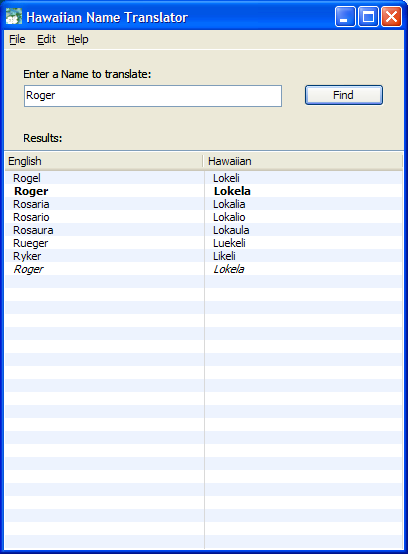Sort by the Hawaiian column header

(x=303, y=161)
